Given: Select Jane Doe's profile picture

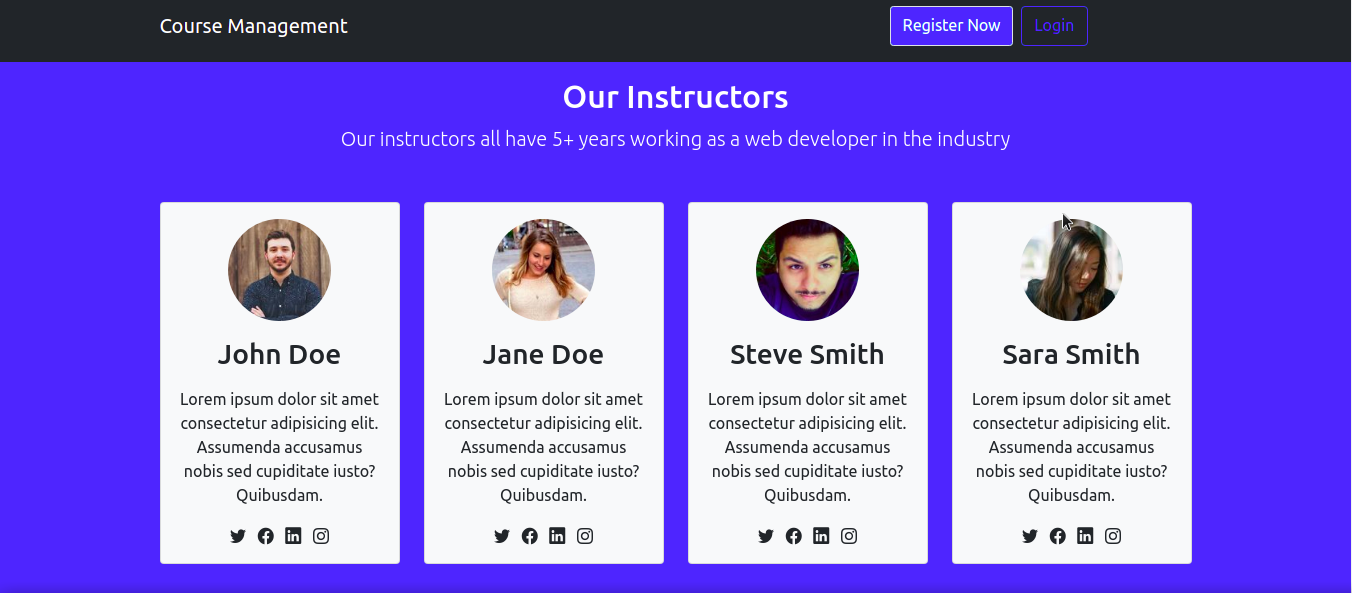Looking at the screenshot, I should click(x=543, y=270).
